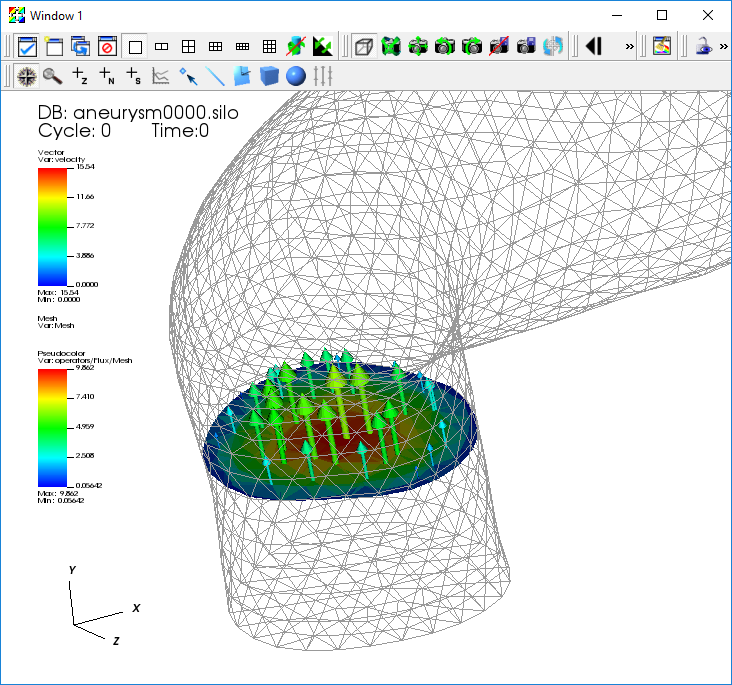Toggle lock view icon

click(x=704, y=47)
